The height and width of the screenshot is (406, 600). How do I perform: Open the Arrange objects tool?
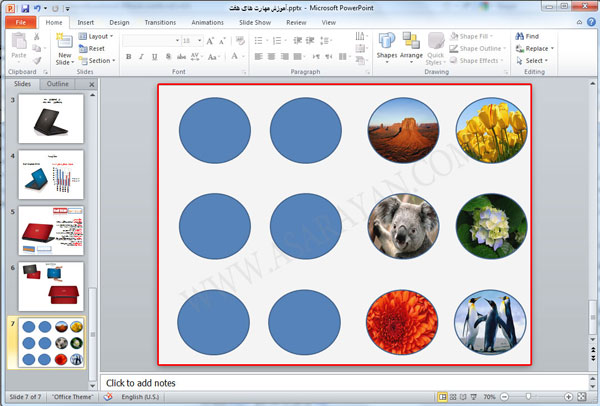(411, 45)
